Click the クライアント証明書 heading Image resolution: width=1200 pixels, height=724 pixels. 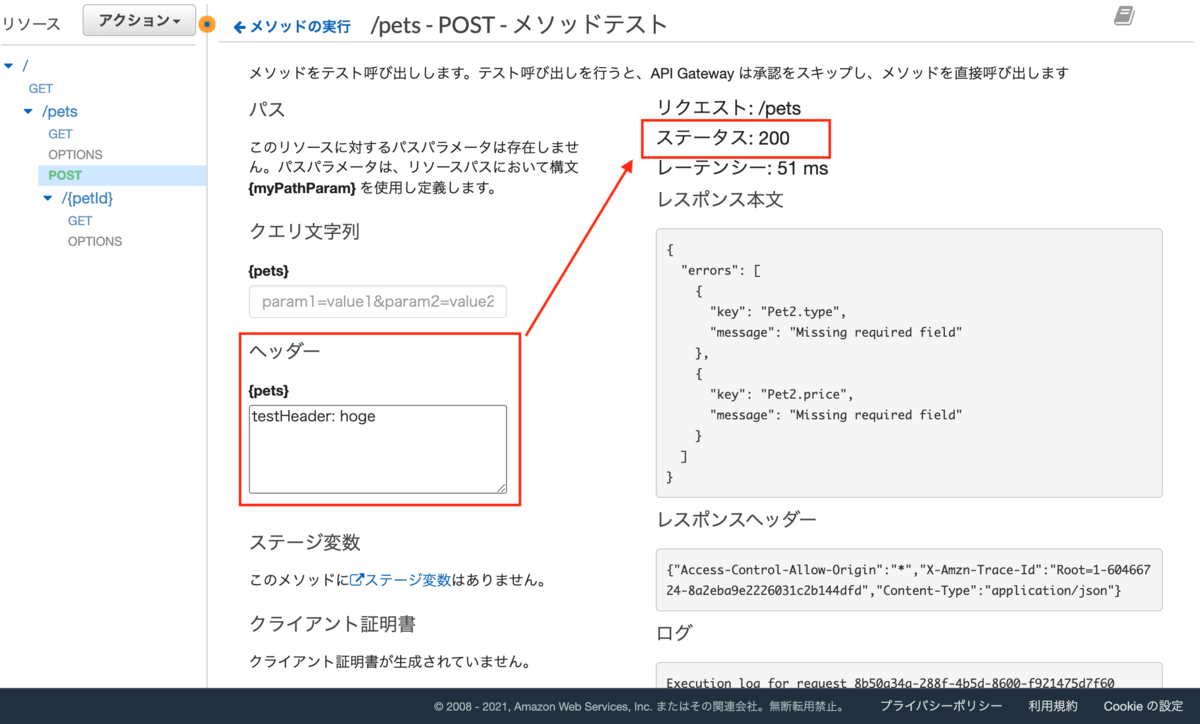click(x=333, y=624)
